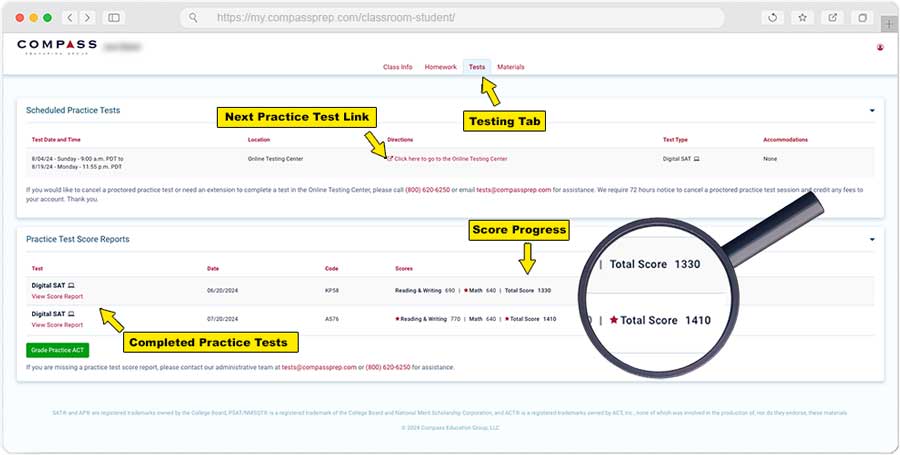
Task: Select the Tests tab
Action: pyautogui.click(x=477, y=67)
